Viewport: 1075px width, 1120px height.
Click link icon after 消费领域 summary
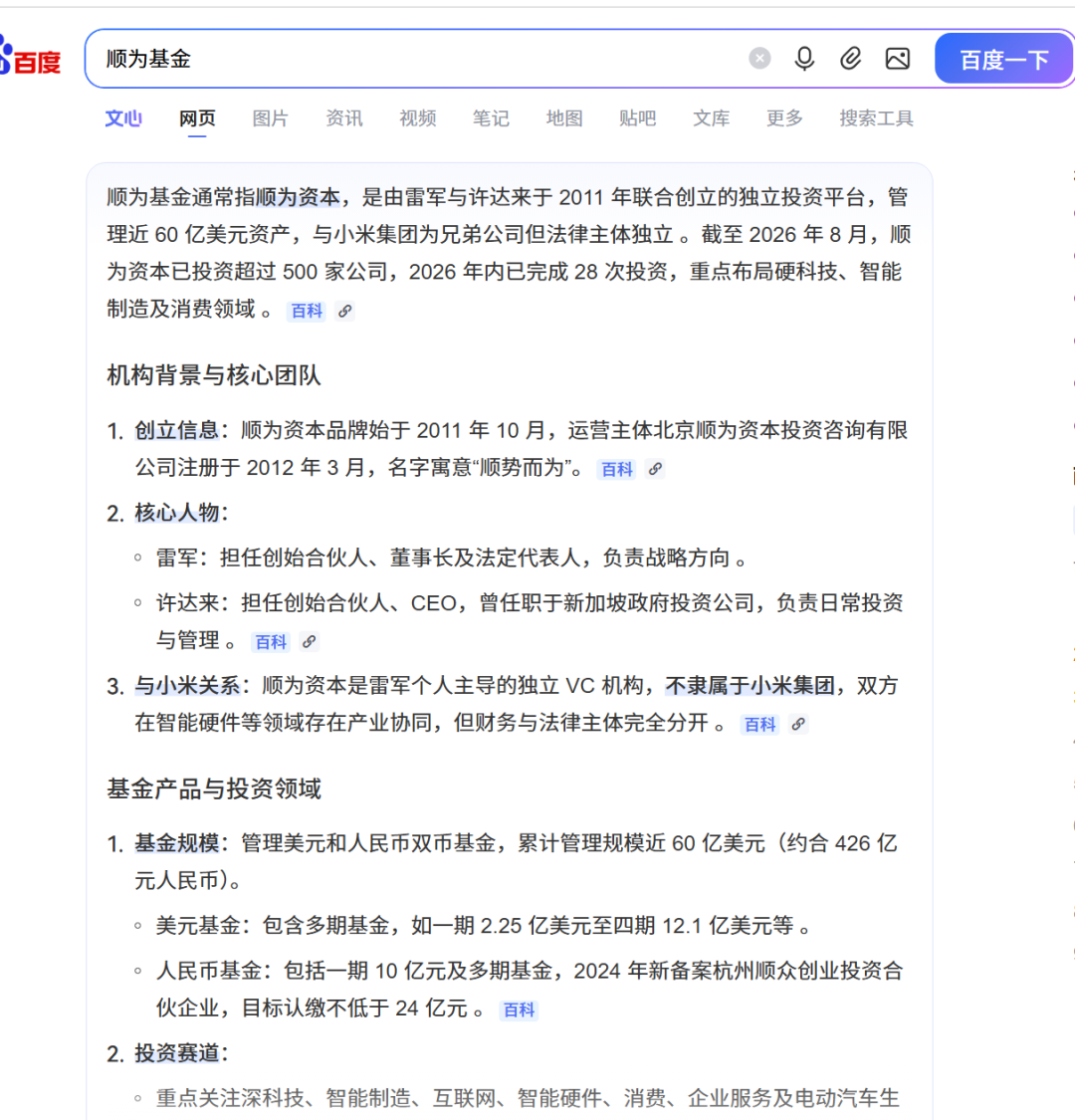(x=345, y=311)
